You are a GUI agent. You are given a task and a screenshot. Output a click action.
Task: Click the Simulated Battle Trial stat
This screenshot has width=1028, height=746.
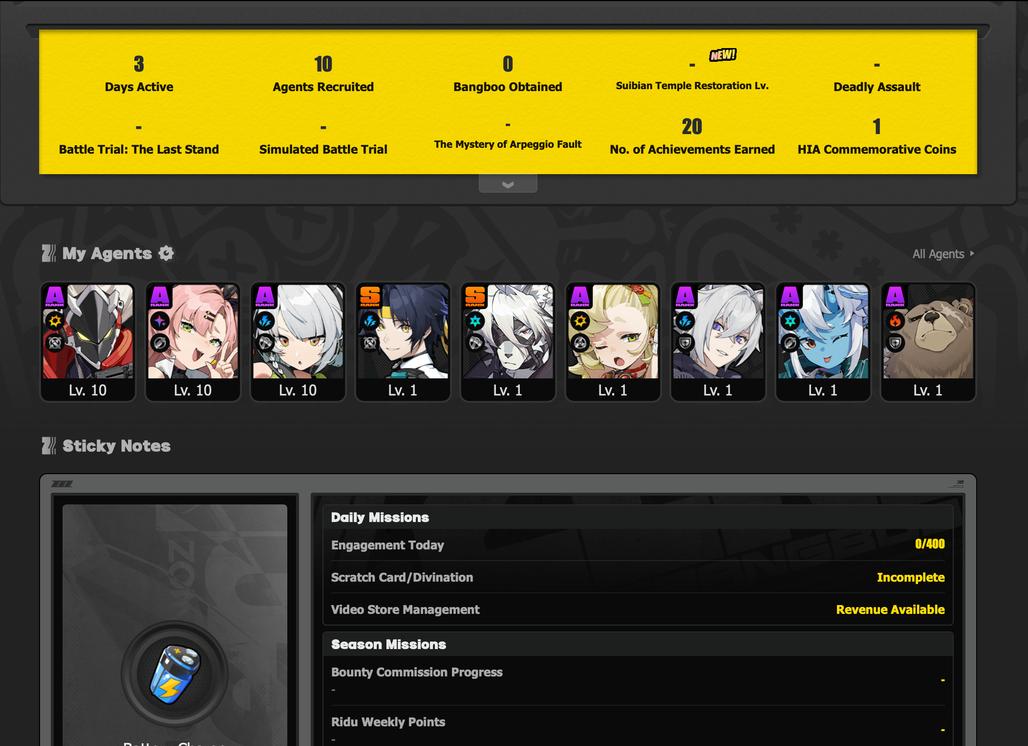323,139
